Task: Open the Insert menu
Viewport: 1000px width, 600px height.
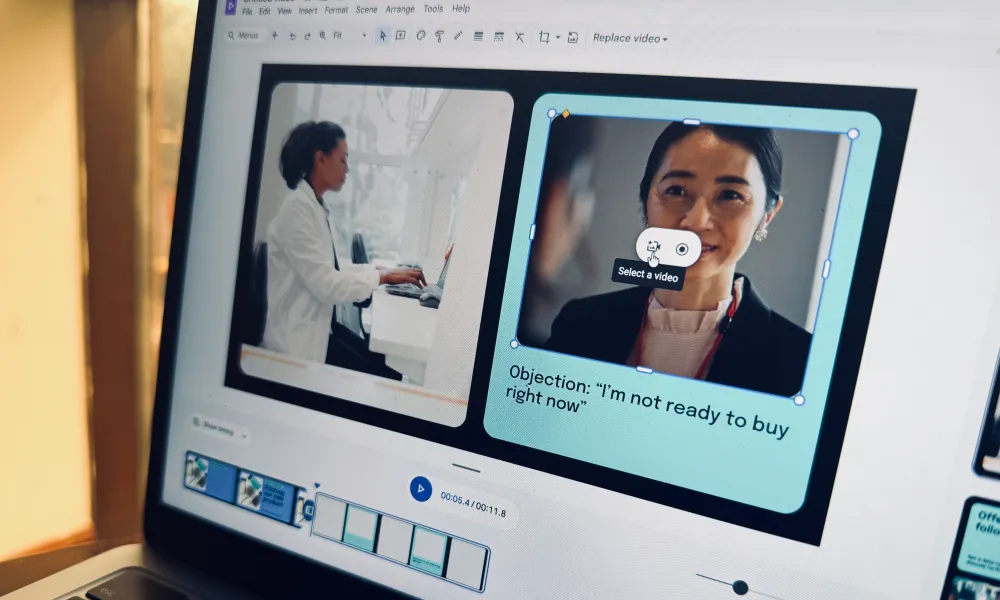Action: click(x=308, y=11)
